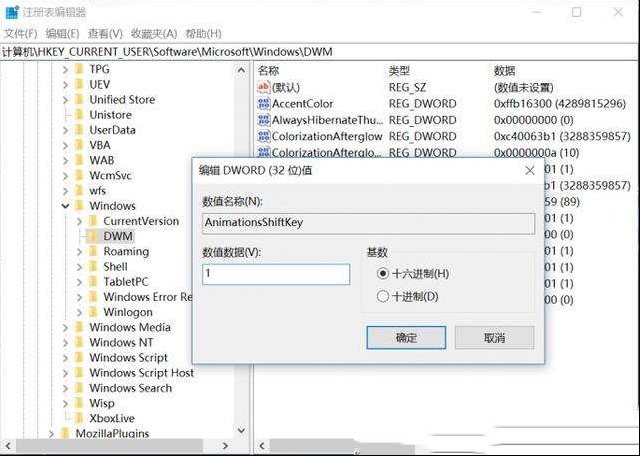This screenshot has width=640, height=456.
Task: Click the Windows Media folder icon
Action: (x=80, y=327)
